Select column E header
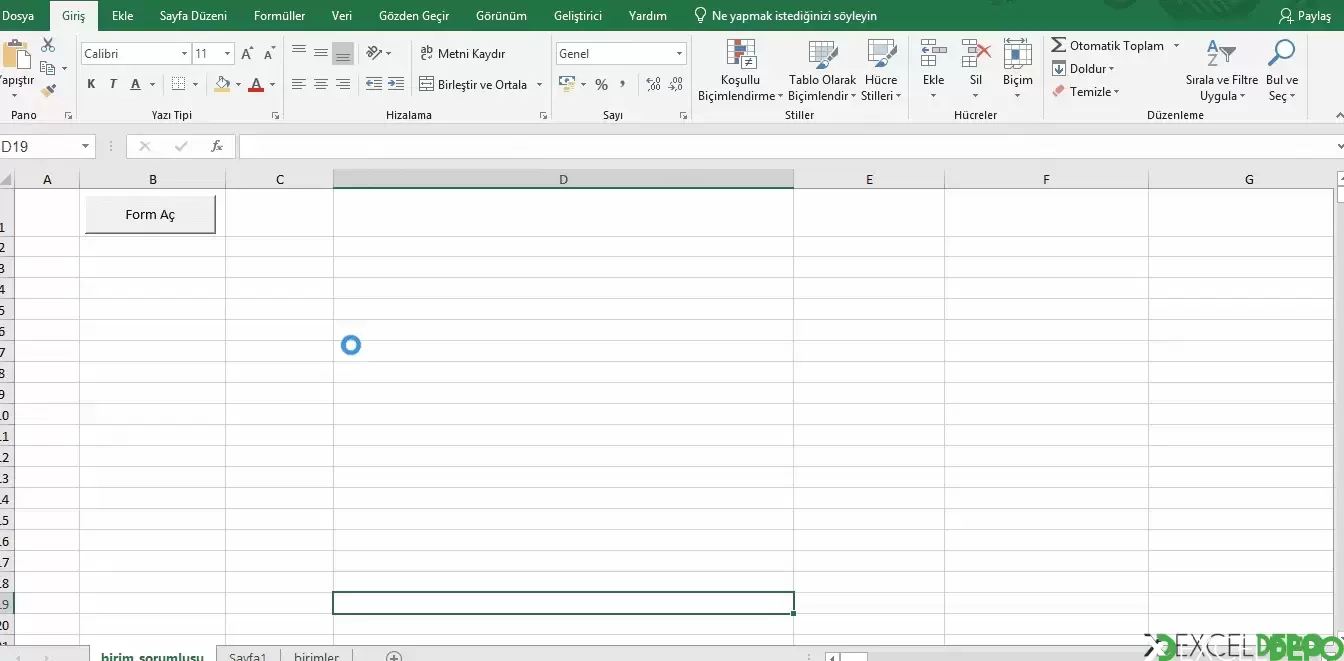This screenshot has width=1344, height=661. [869, 179]
